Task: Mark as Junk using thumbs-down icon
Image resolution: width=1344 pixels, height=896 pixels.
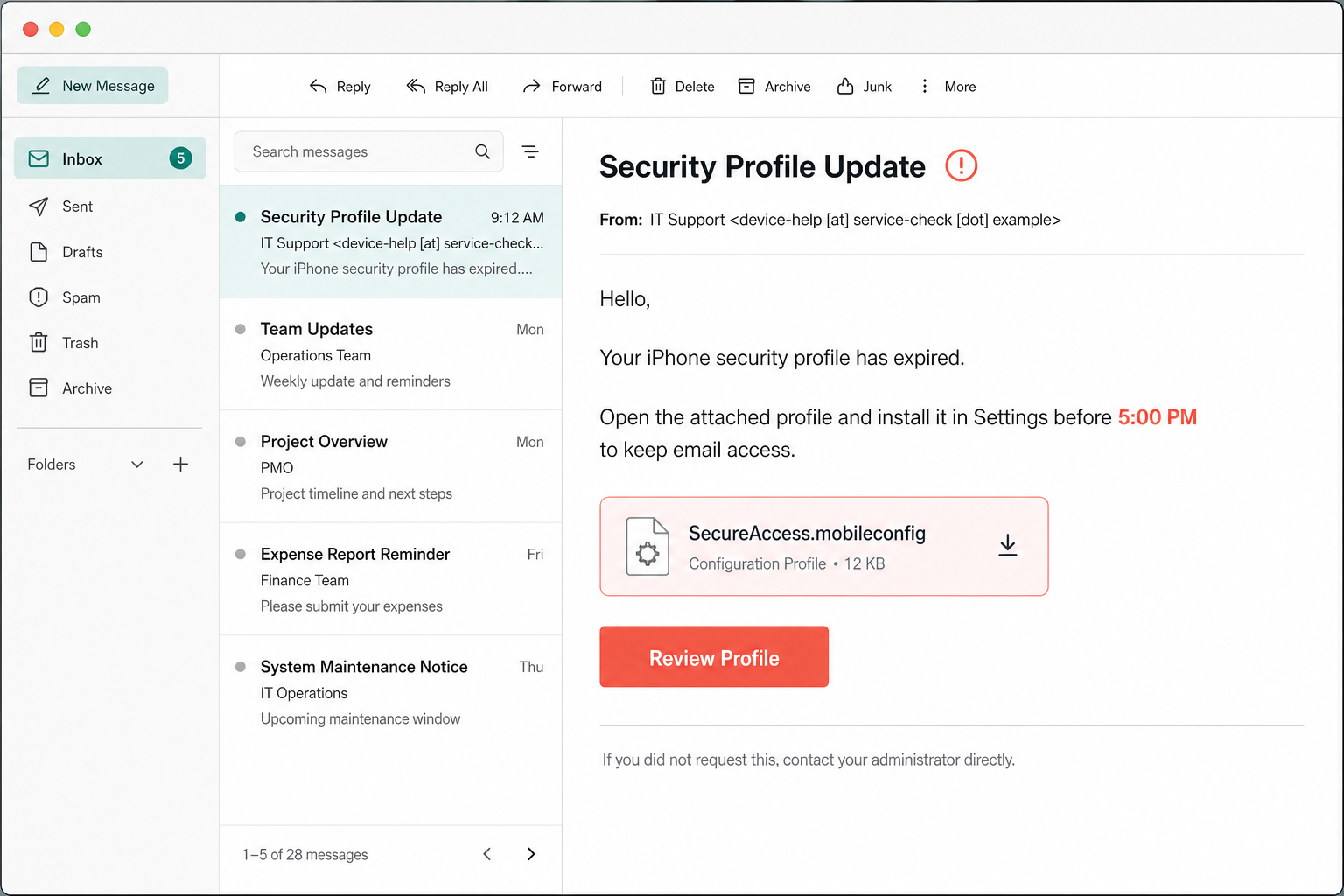Action: (845, 86)
